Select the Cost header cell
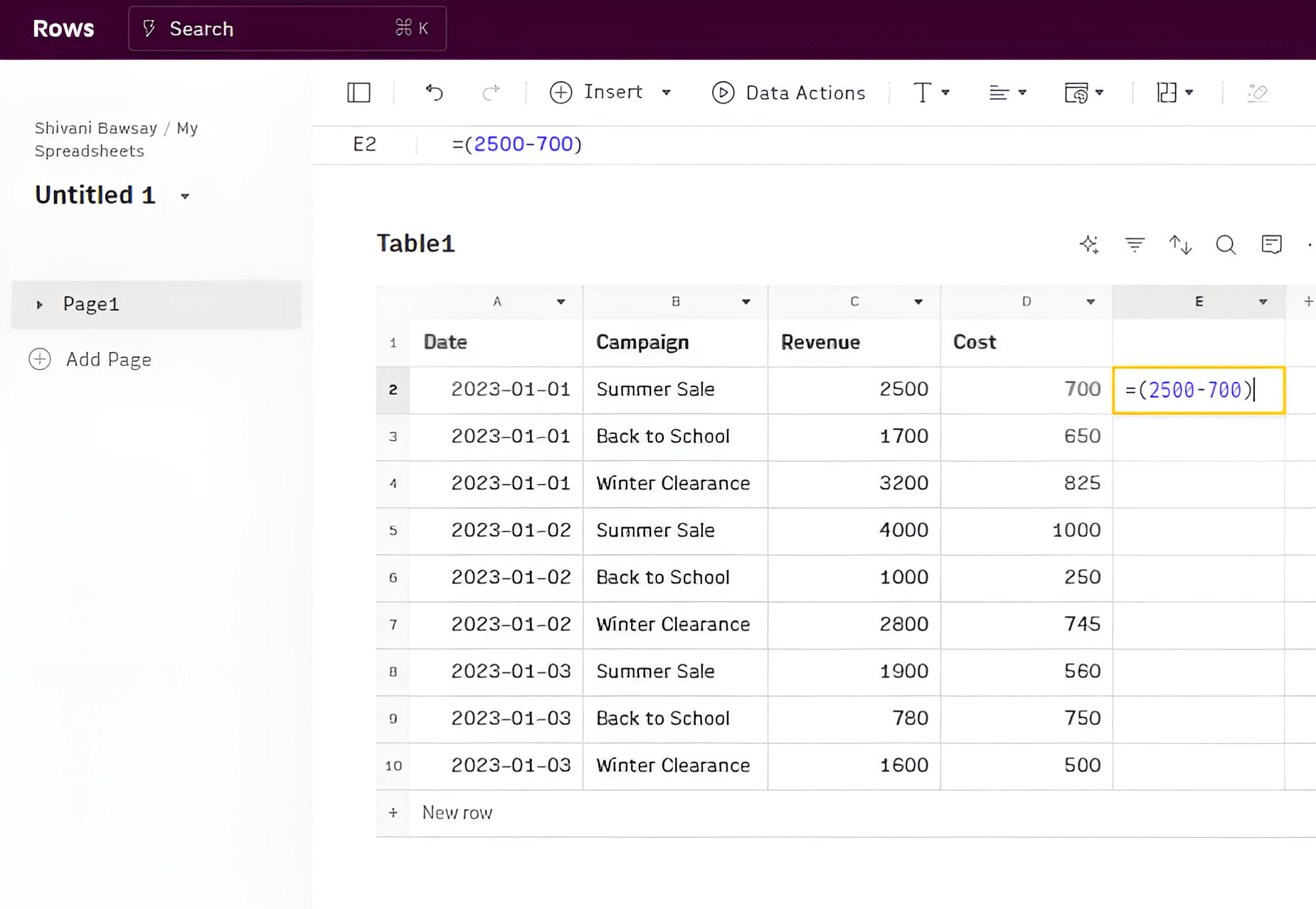 1026,342
